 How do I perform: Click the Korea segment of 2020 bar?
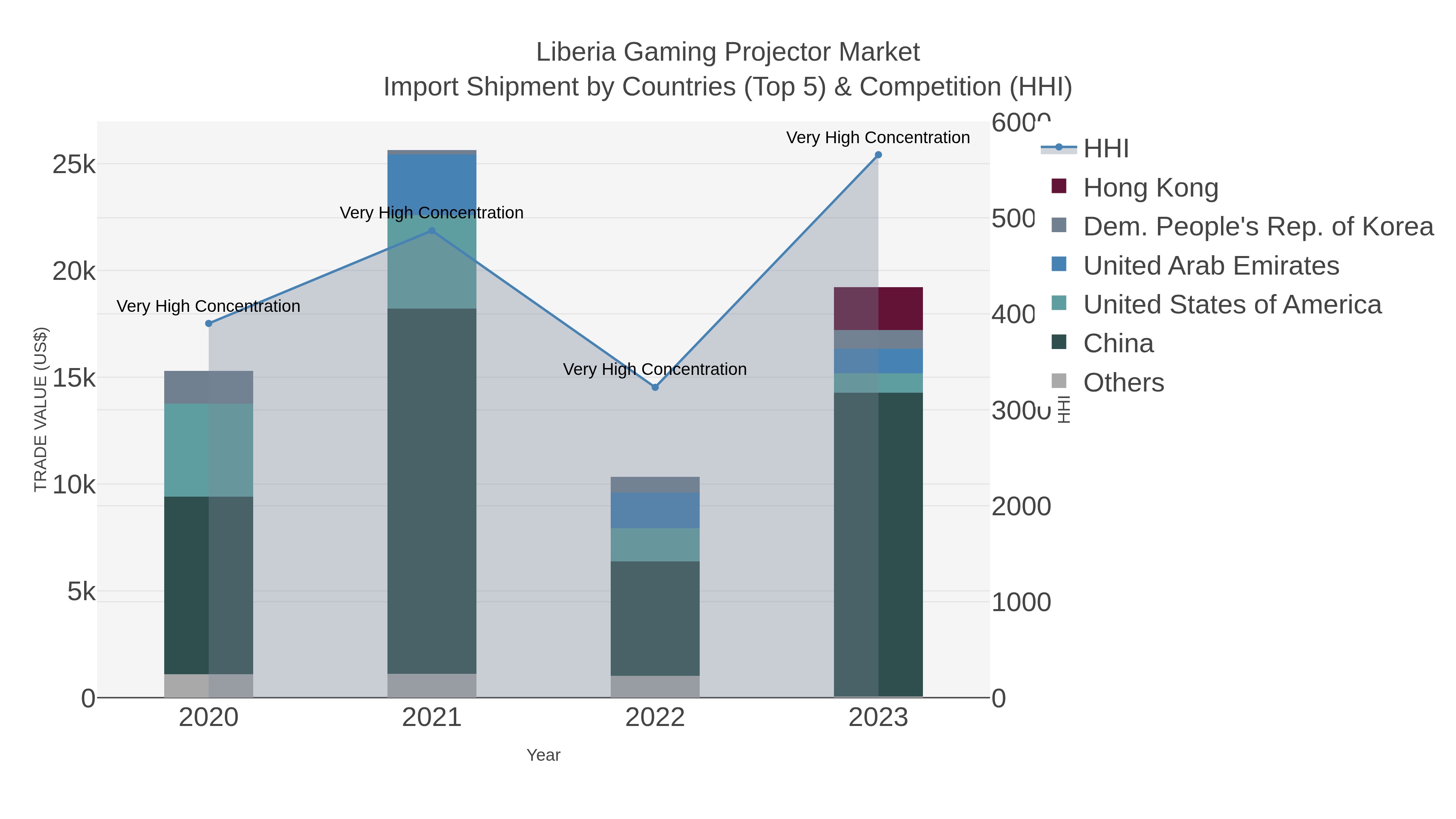(x=209, y=387)
